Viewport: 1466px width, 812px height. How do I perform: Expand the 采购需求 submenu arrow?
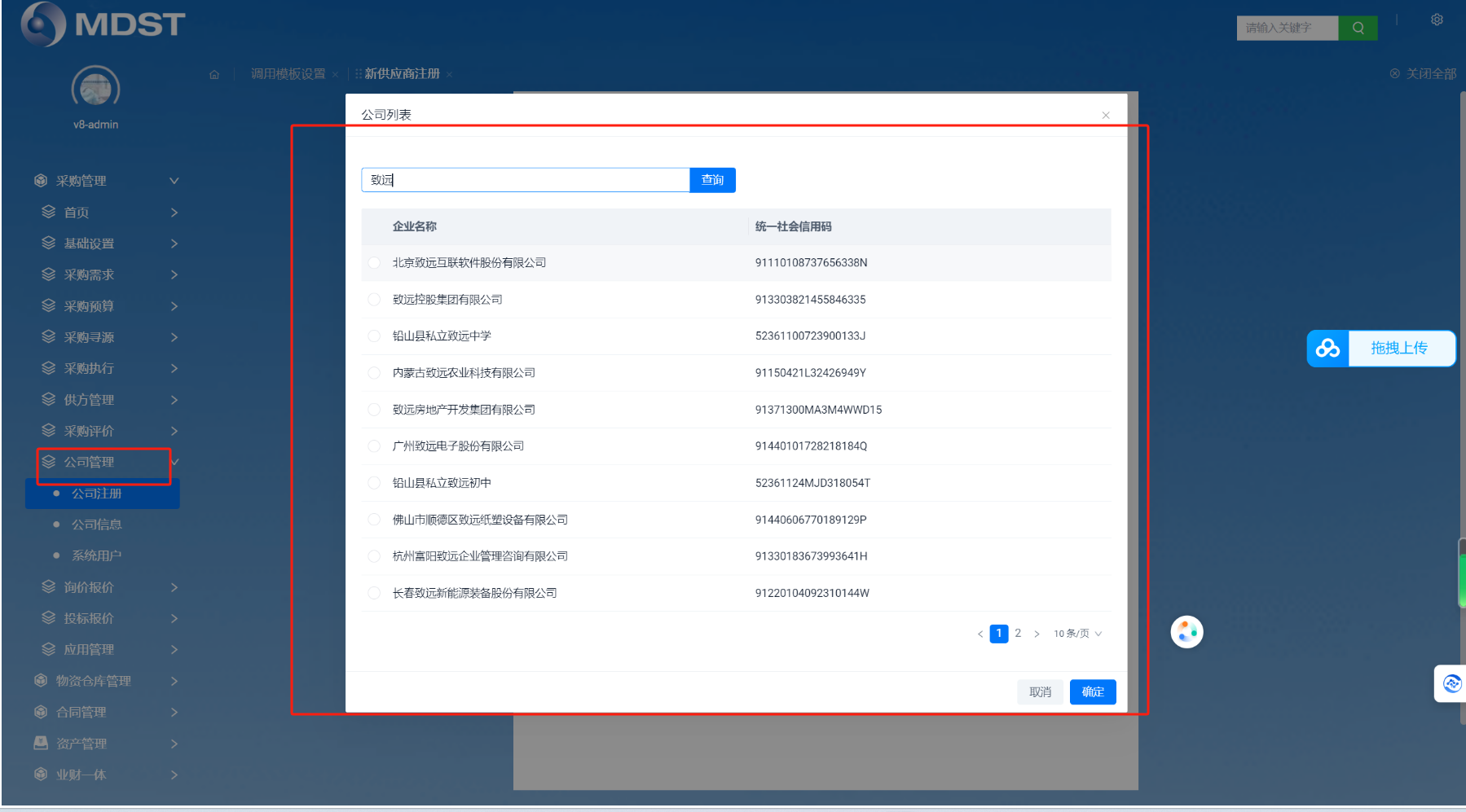174,274
